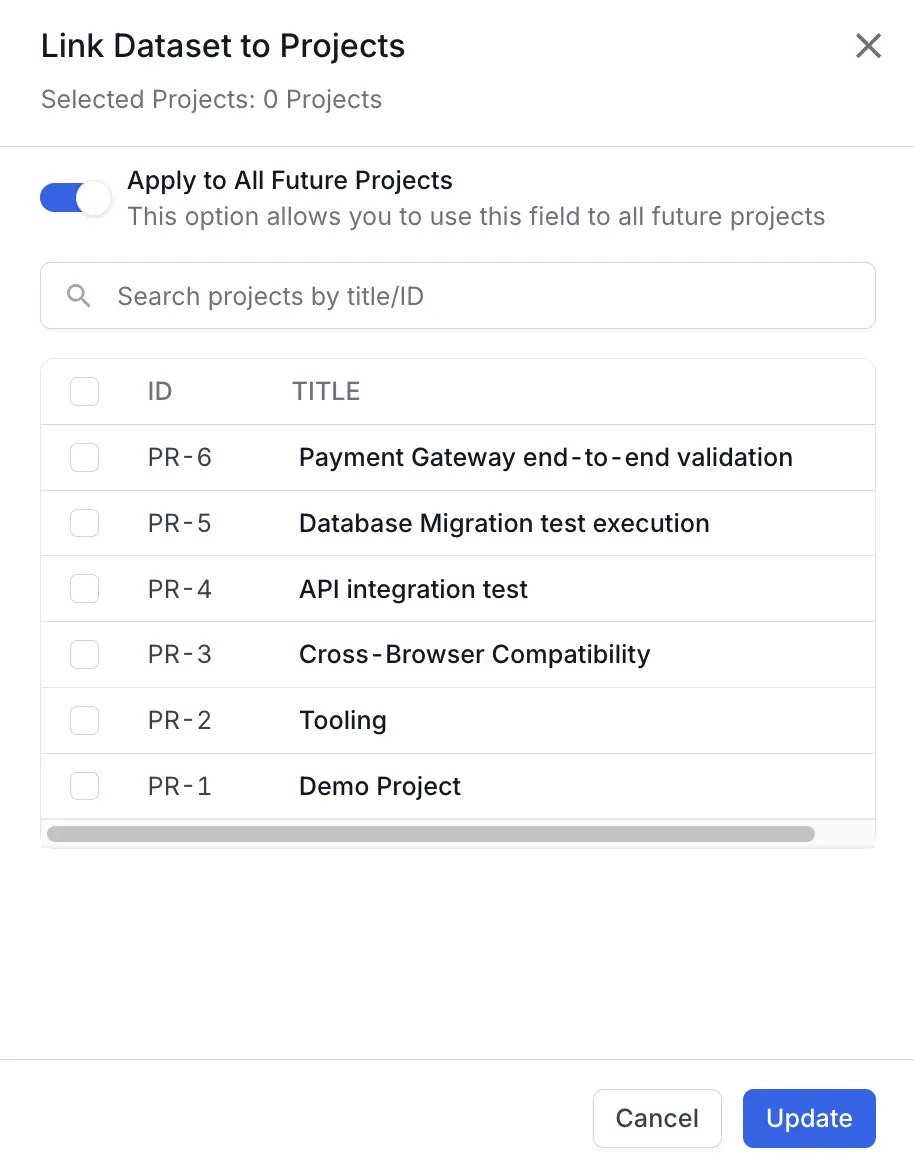Tick the PR-2 Tooling checkbox

click(85, 720)
